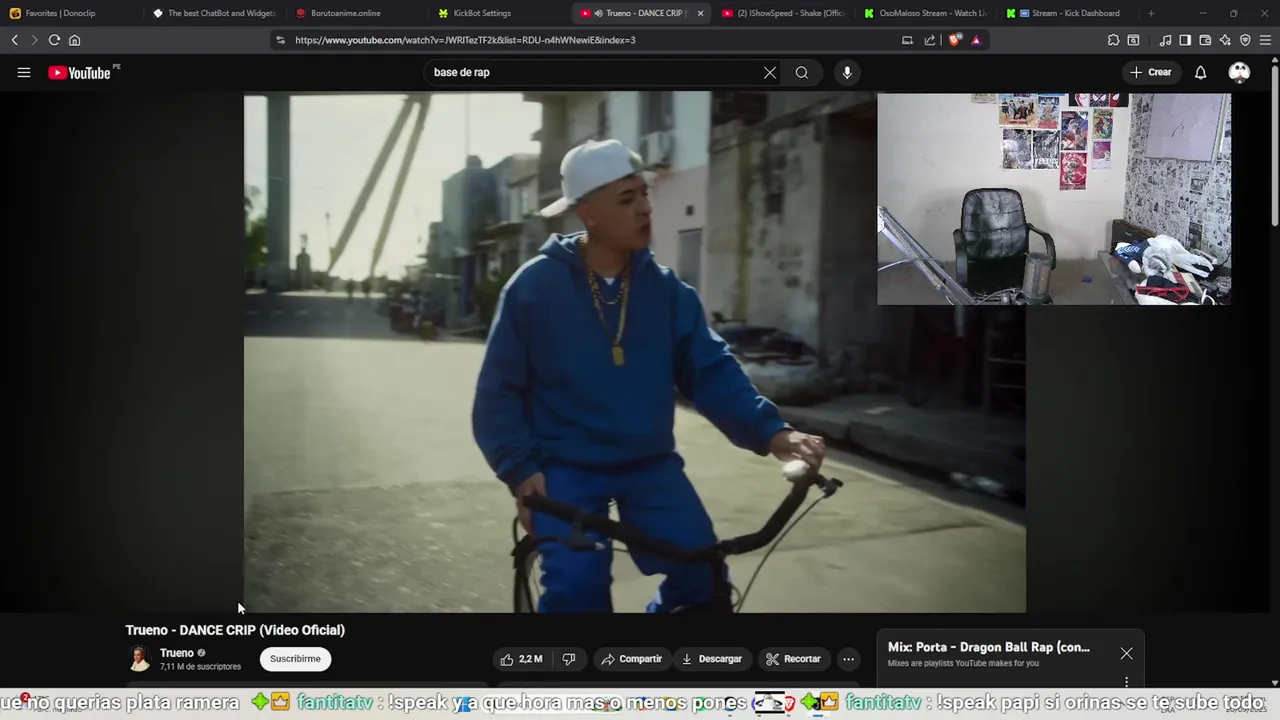Click the webcam overlay on the video
Screen dimensions: 1280x720
point(1054,199)
